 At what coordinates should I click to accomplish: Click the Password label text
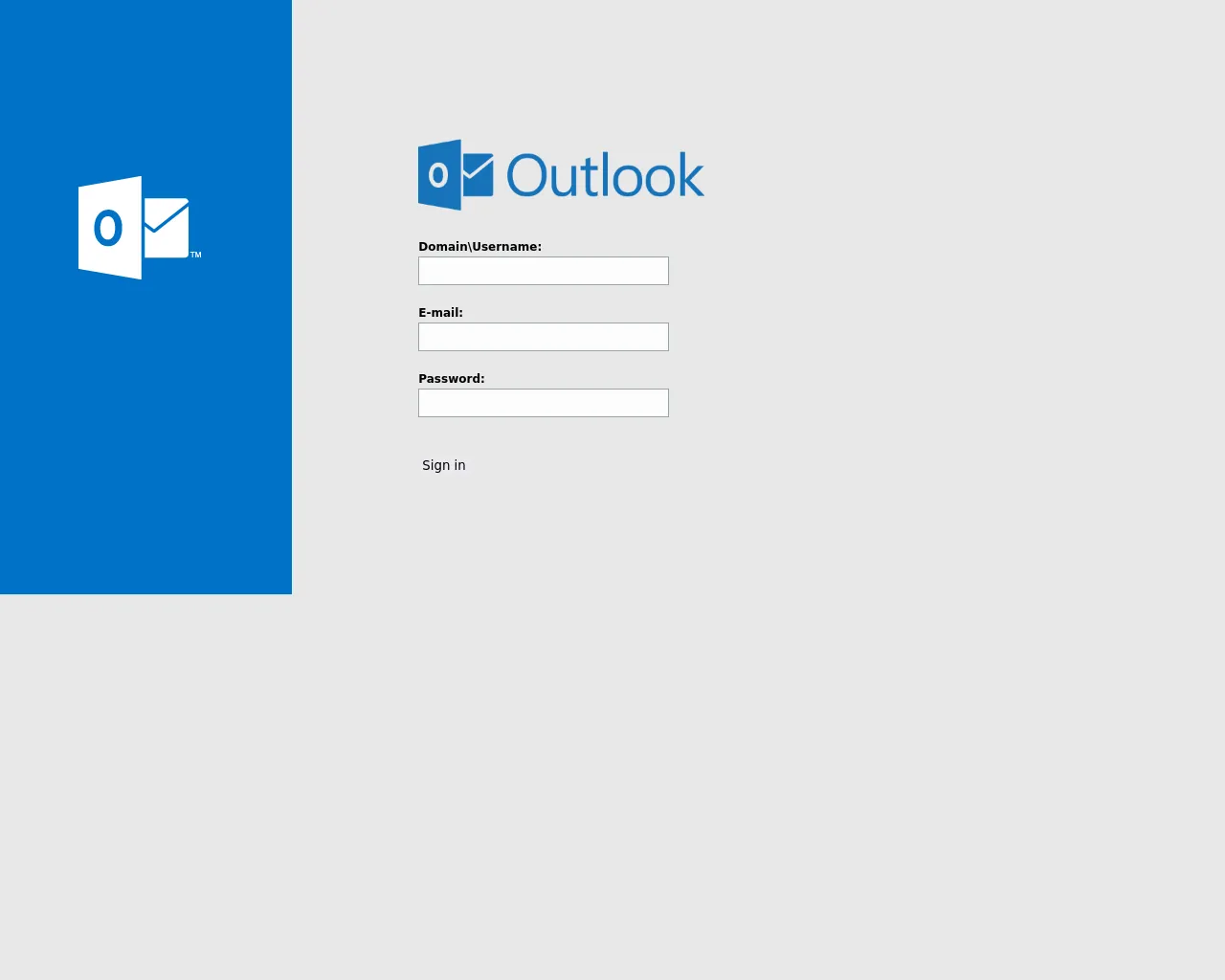pyautogui.click(x=452, y=379)
